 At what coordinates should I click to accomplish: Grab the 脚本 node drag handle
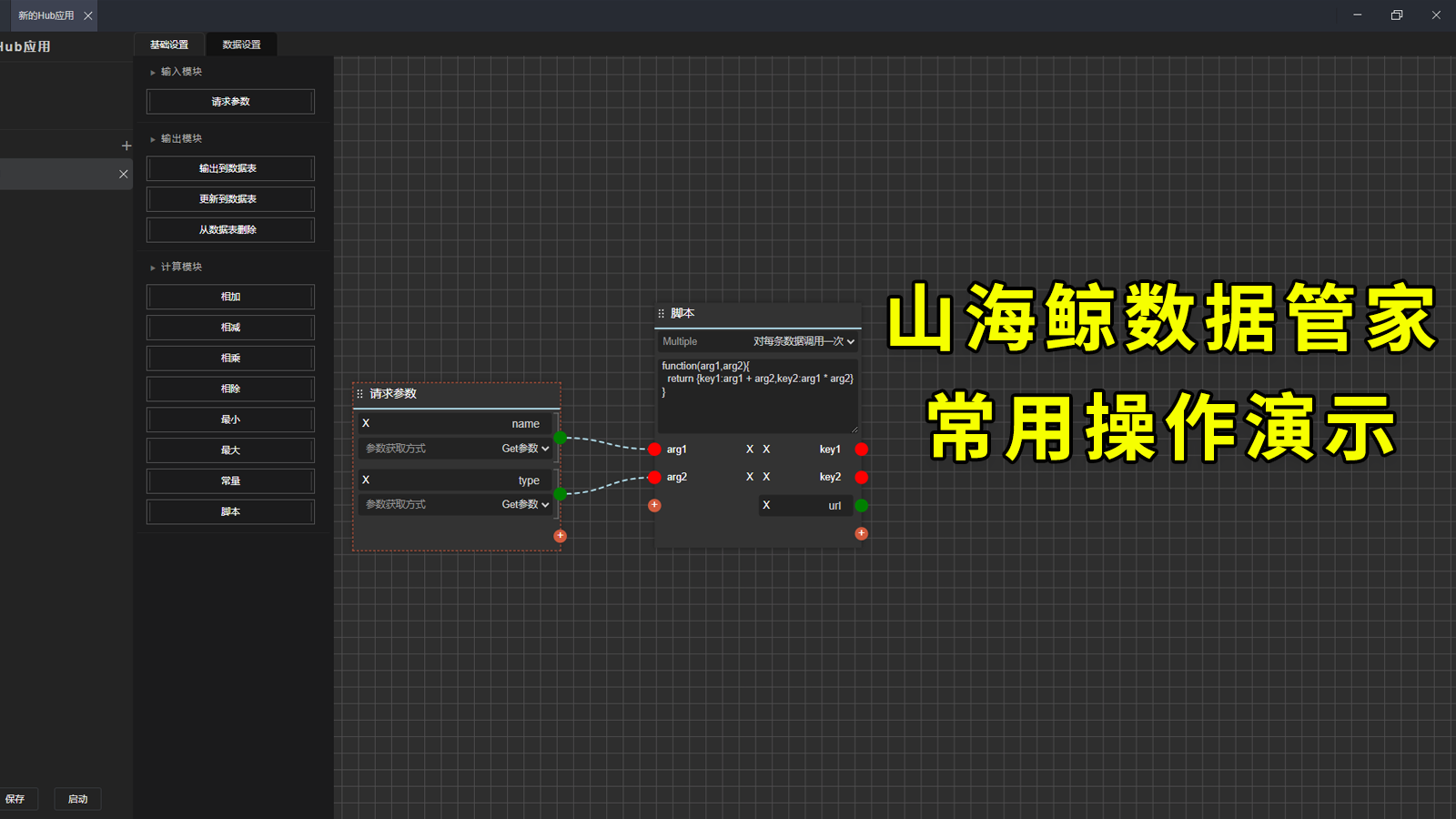[662, 313]
